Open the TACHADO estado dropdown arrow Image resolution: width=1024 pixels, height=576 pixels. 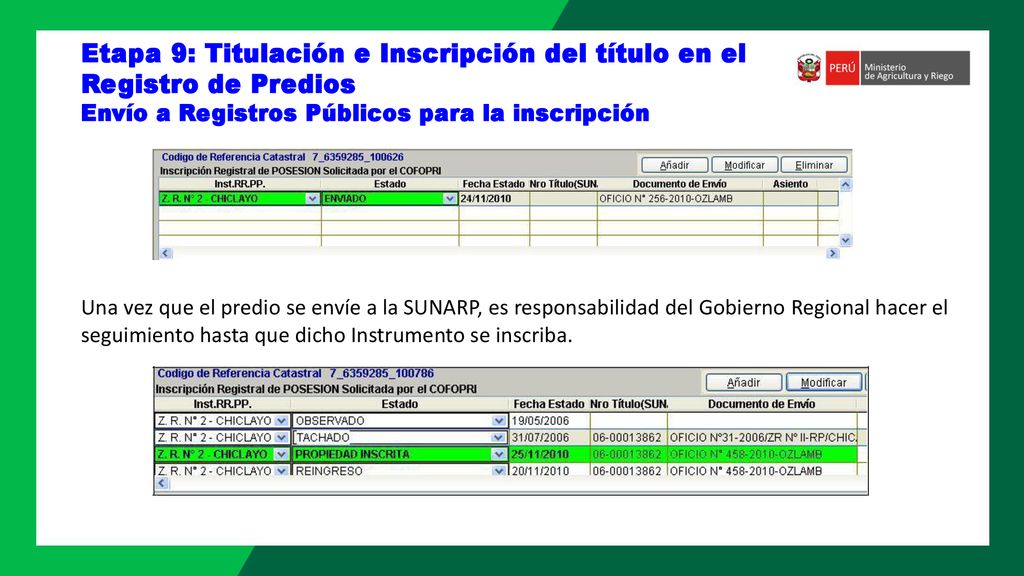(x=498, y=438)
